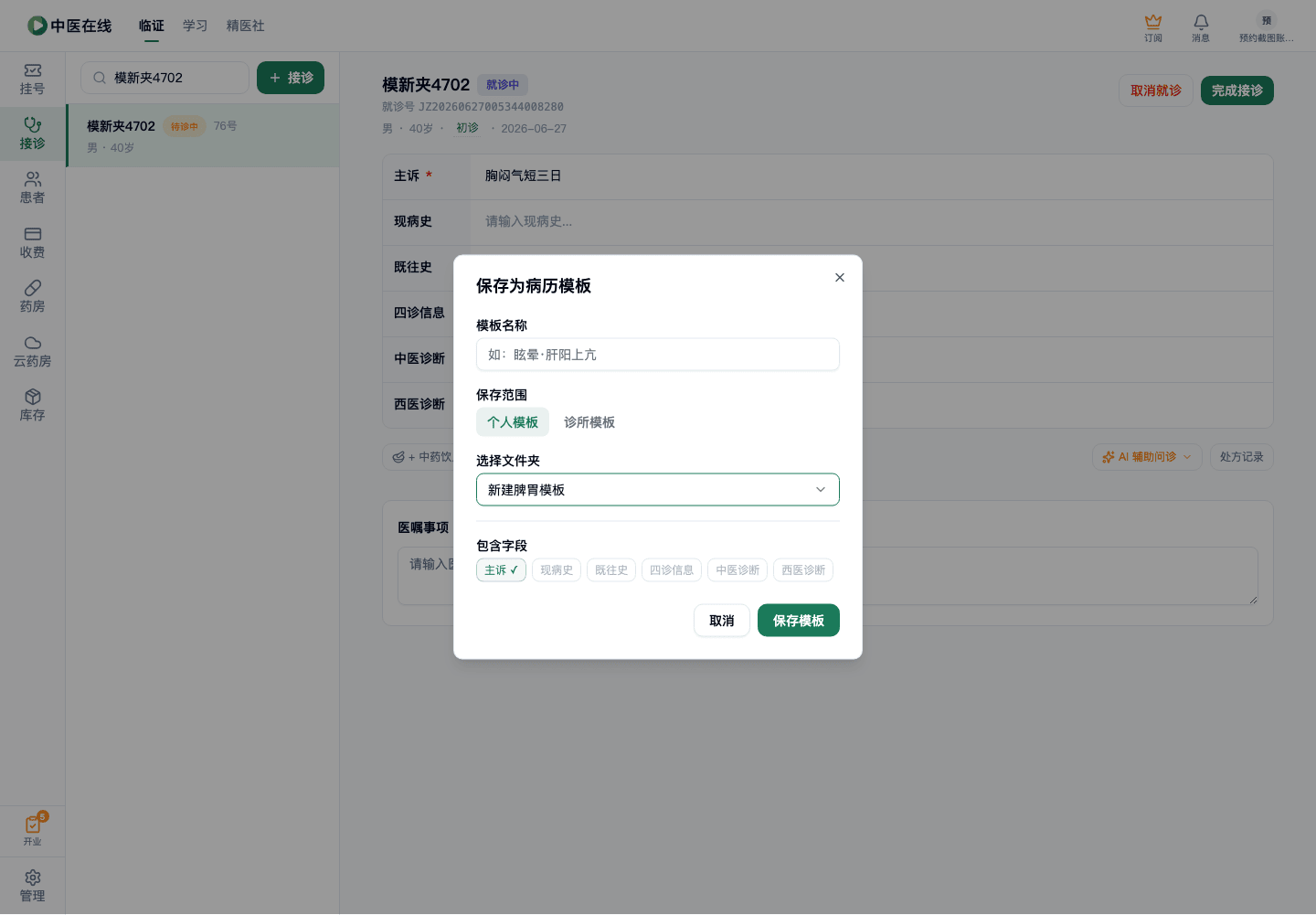
Task: Select 诊所模板 save scope
Action: (x=589, y=422)
